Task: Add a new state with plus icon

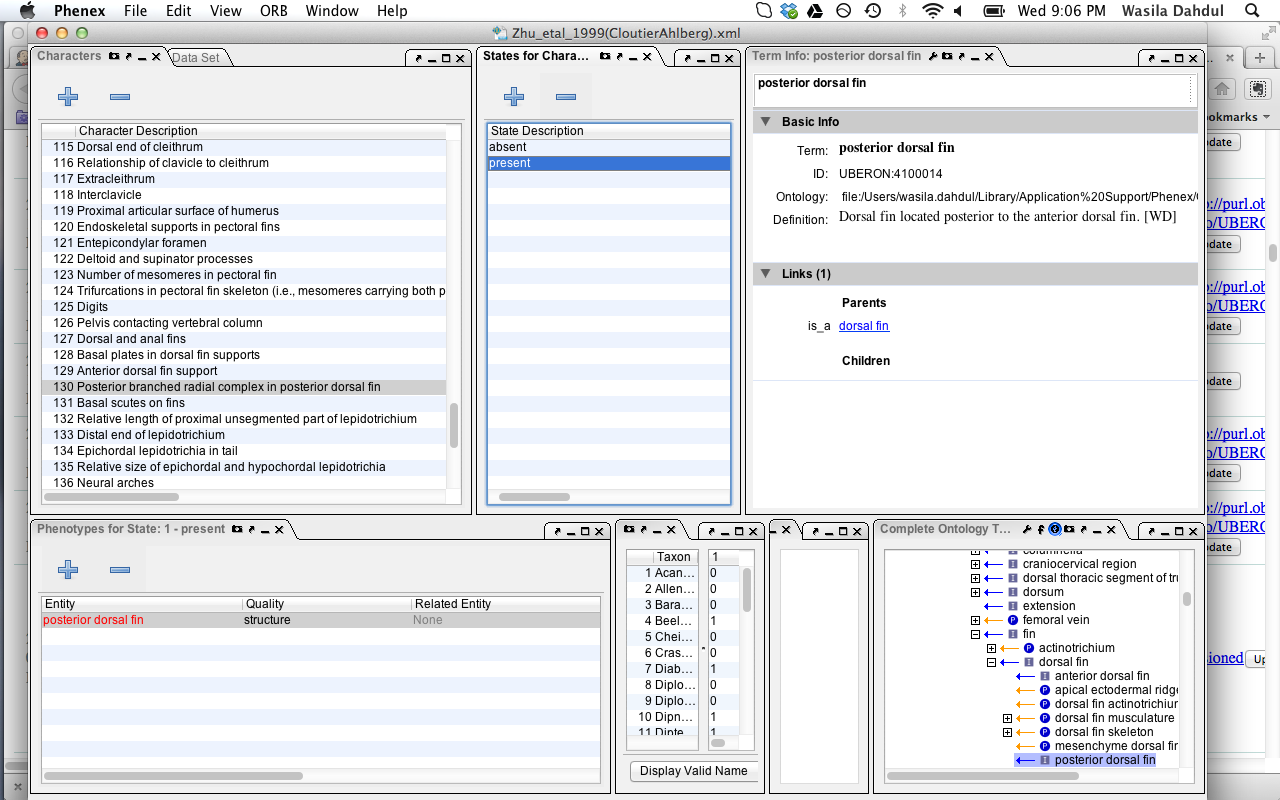Action: point(514,97)
